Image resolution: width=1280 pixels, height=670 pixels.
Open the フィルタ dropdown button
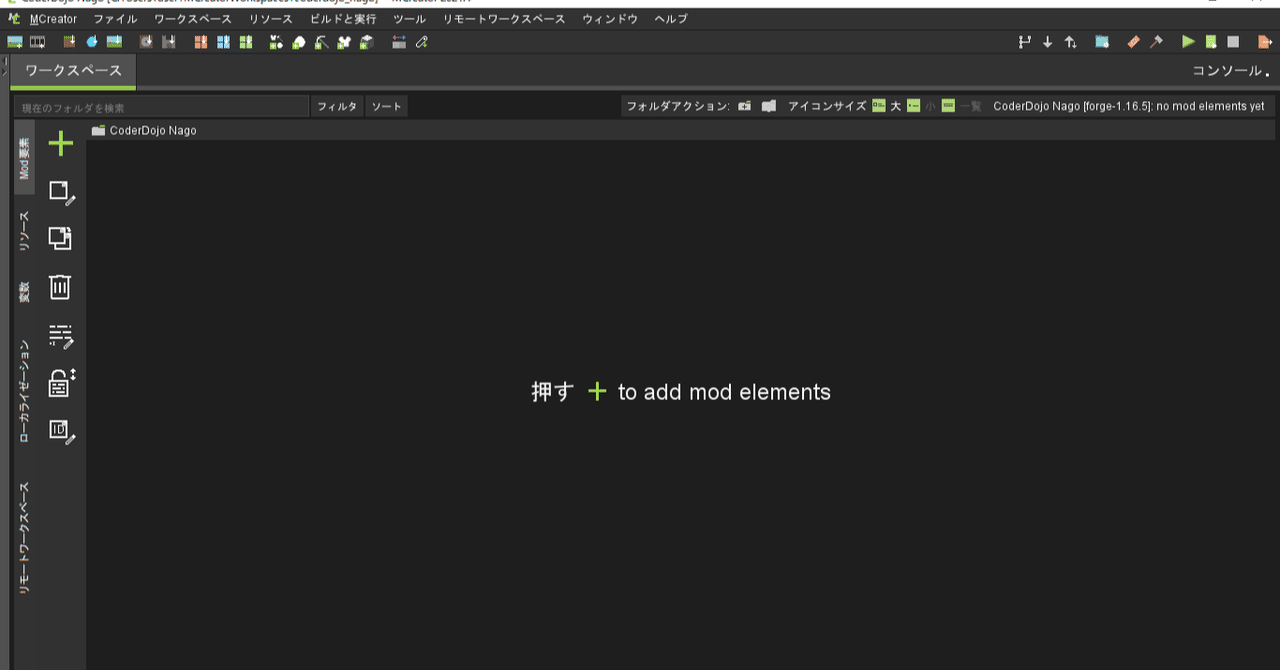click(337, 106)
